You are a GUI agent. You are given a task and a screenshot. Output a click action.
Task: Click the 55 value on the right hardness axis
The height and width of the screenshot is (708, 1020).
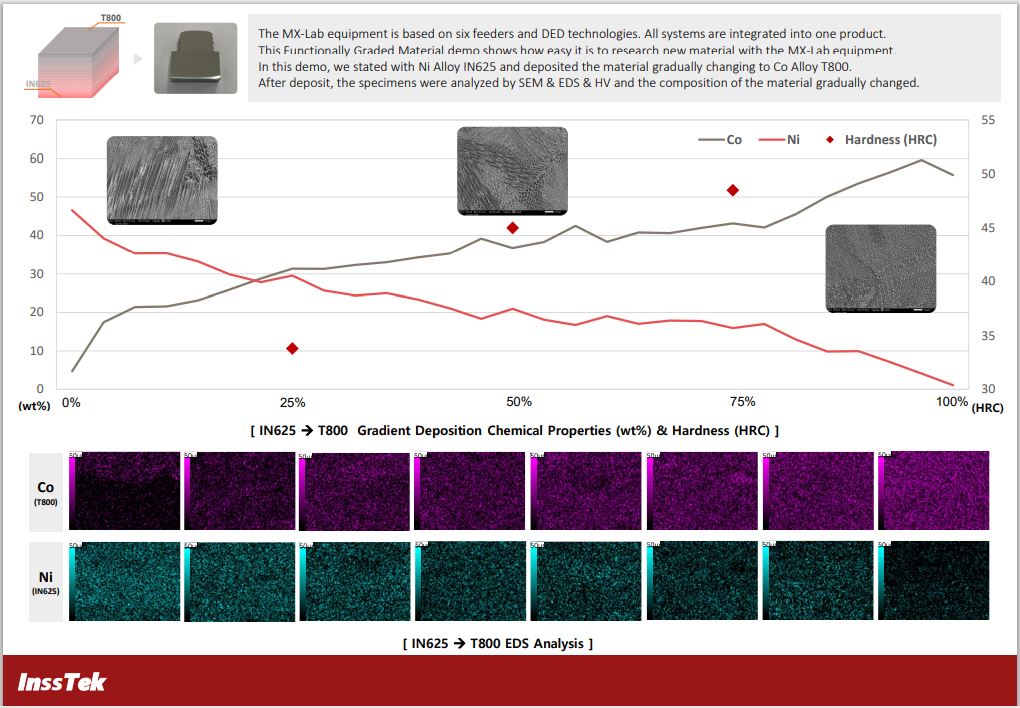(x=988, y=120)
